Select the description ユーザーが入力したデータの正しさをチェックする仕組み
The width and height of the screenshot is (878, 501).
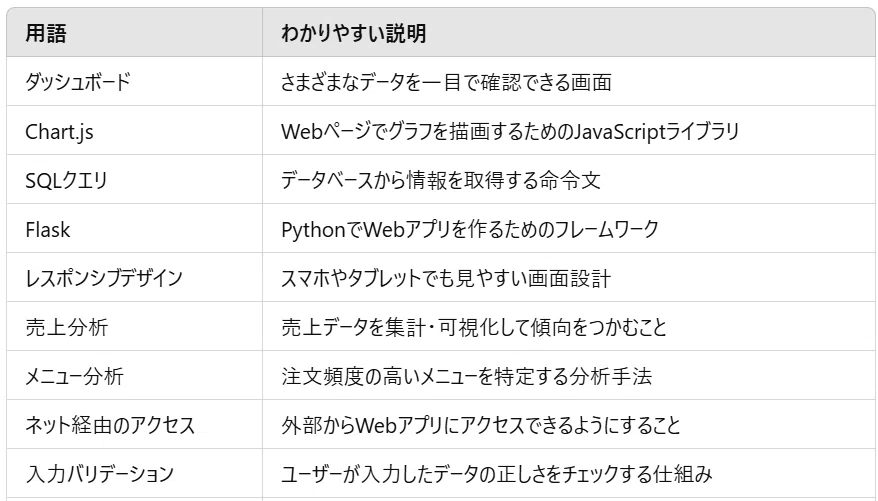pyautogui.click(x=497, y=474)
